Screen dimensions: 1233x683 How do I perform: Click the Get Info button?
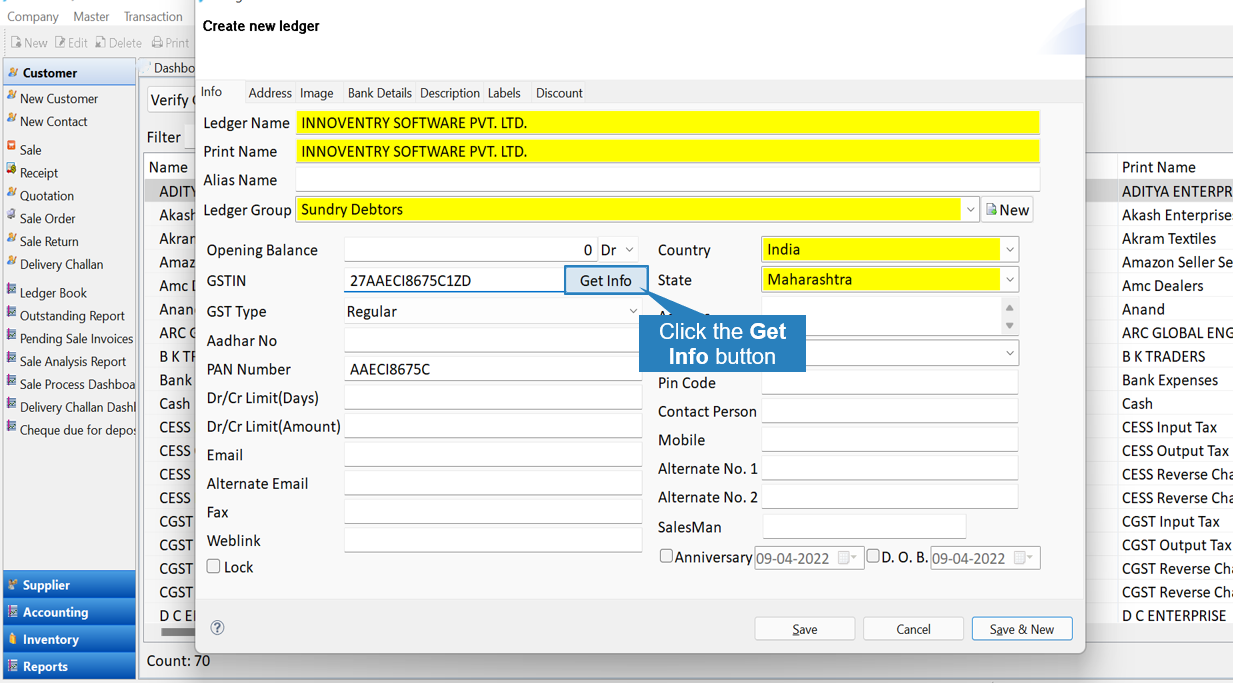click(x=606, y=280)
